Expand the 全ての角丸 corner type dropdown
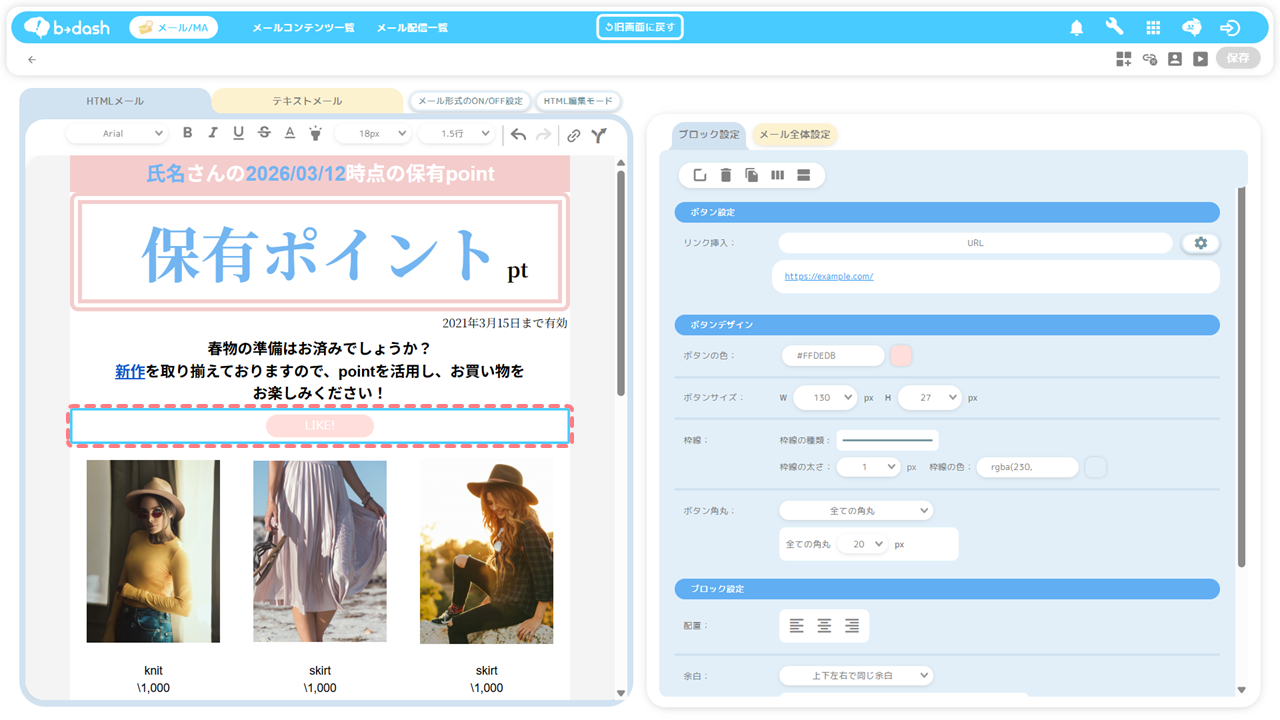The image size is (1280, 720). 855,510
